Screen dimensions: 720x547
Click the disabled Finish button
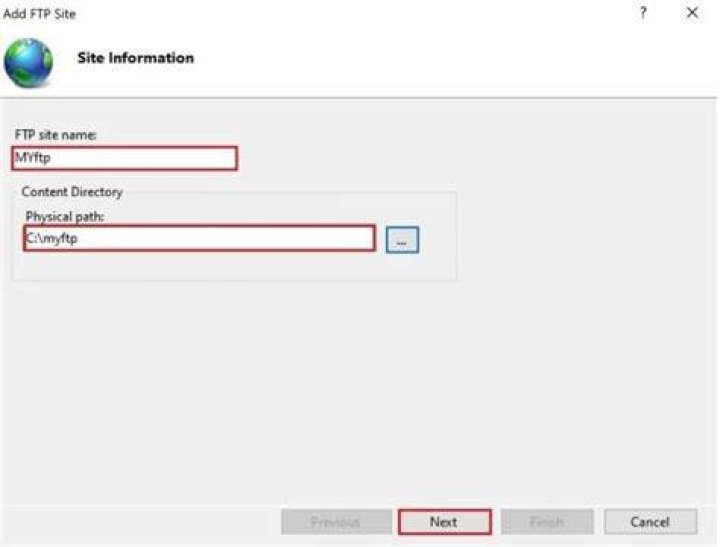(547, 522)
